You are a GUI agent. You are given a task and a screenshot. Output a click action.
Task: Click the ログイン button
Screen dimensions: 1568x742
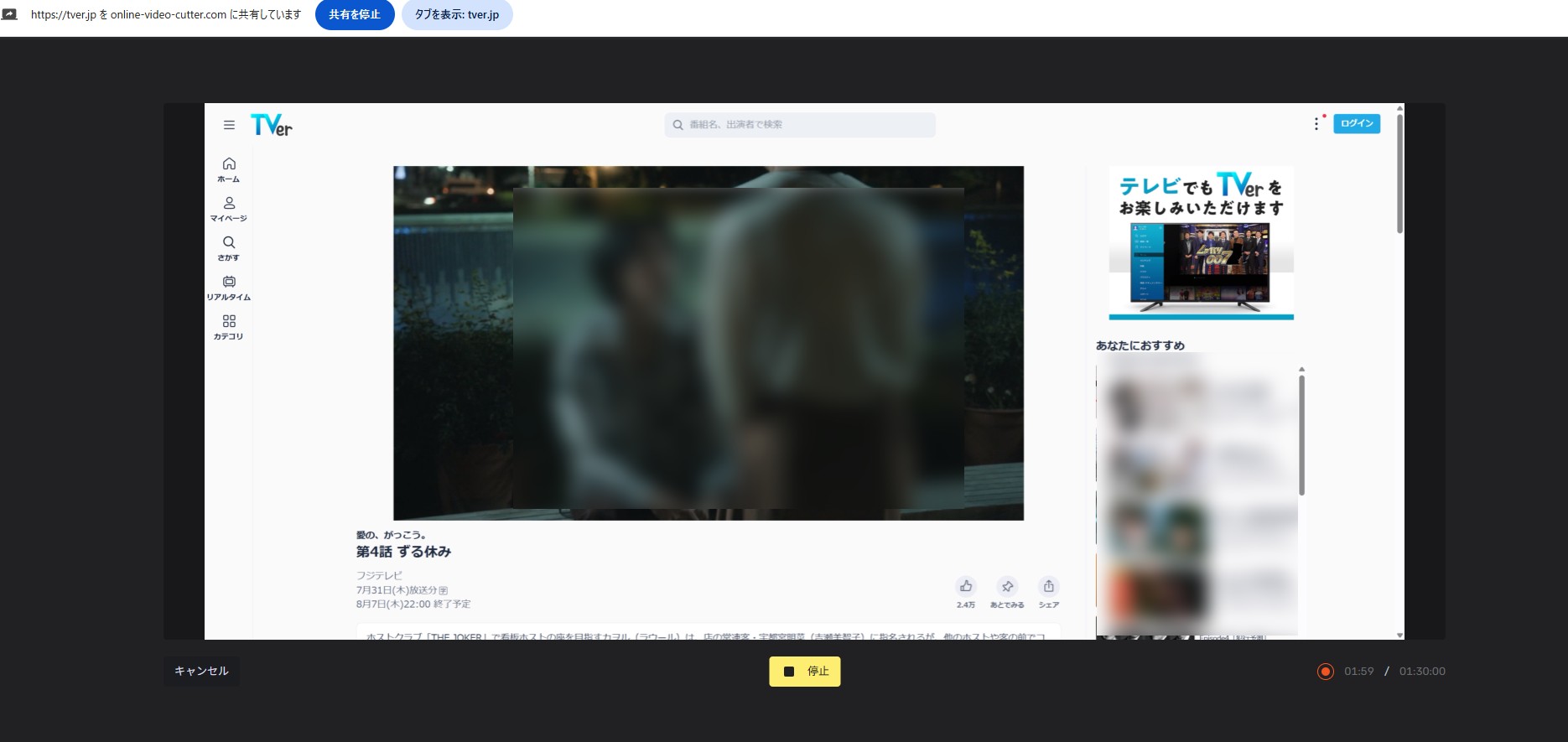coord(1357,124)
